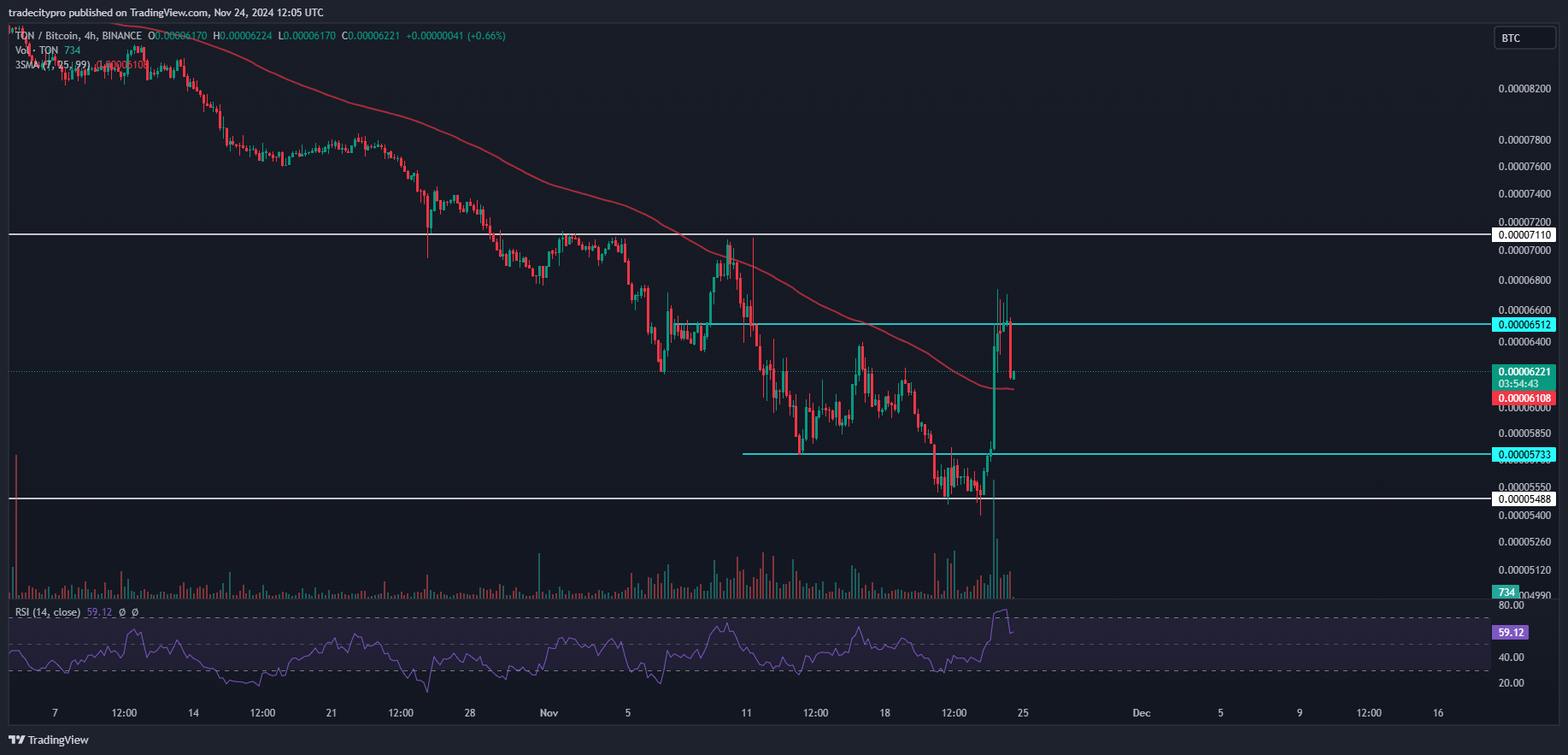Select the RSI (14, close) indicator legend
This screenshot has width=1568, height=755.
click(48, 612)
